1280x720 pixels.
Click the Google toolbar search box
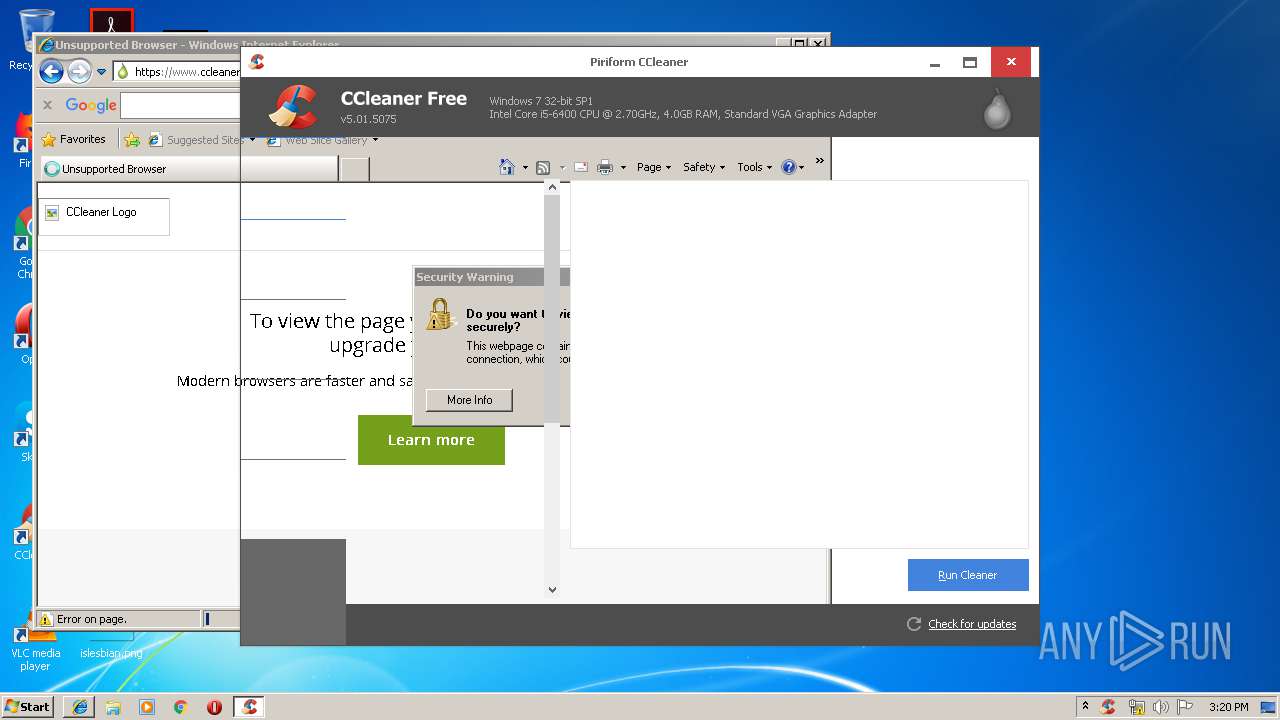[x=180, y=105]
